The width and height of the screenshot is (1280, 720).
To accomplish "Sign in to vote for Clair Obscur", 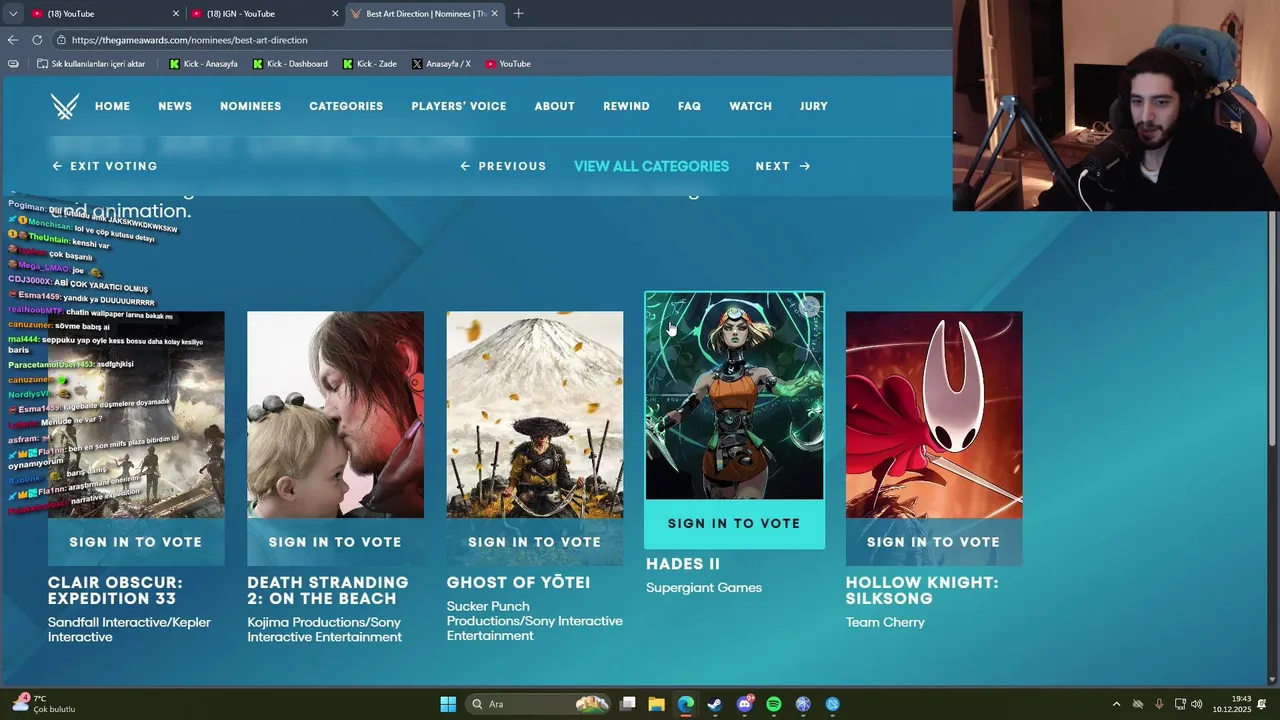I will click(136, 542).
